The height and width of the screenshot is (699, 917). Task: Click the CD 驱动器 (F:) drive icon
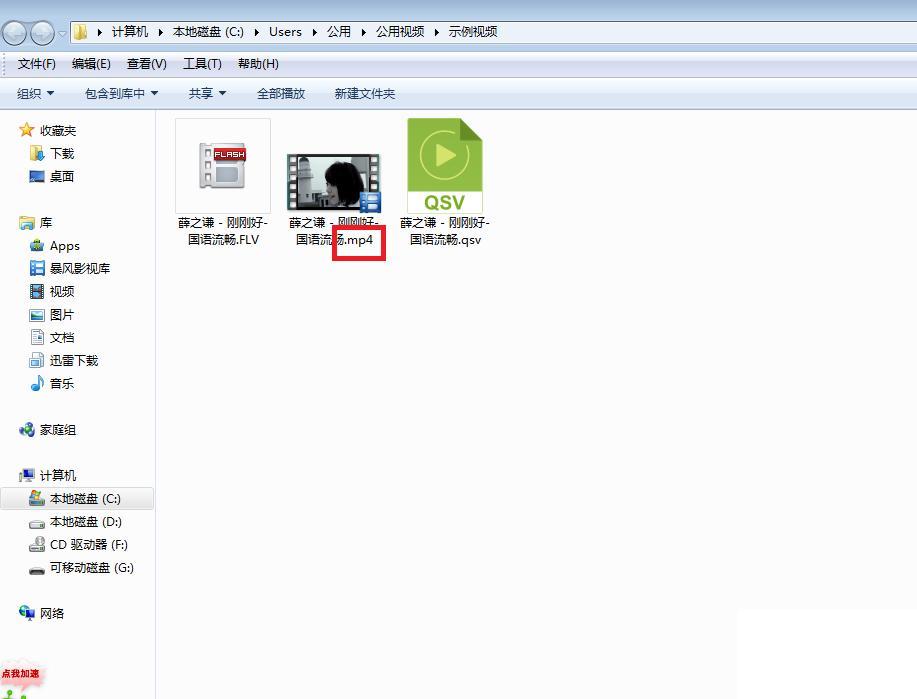point(37,545)
